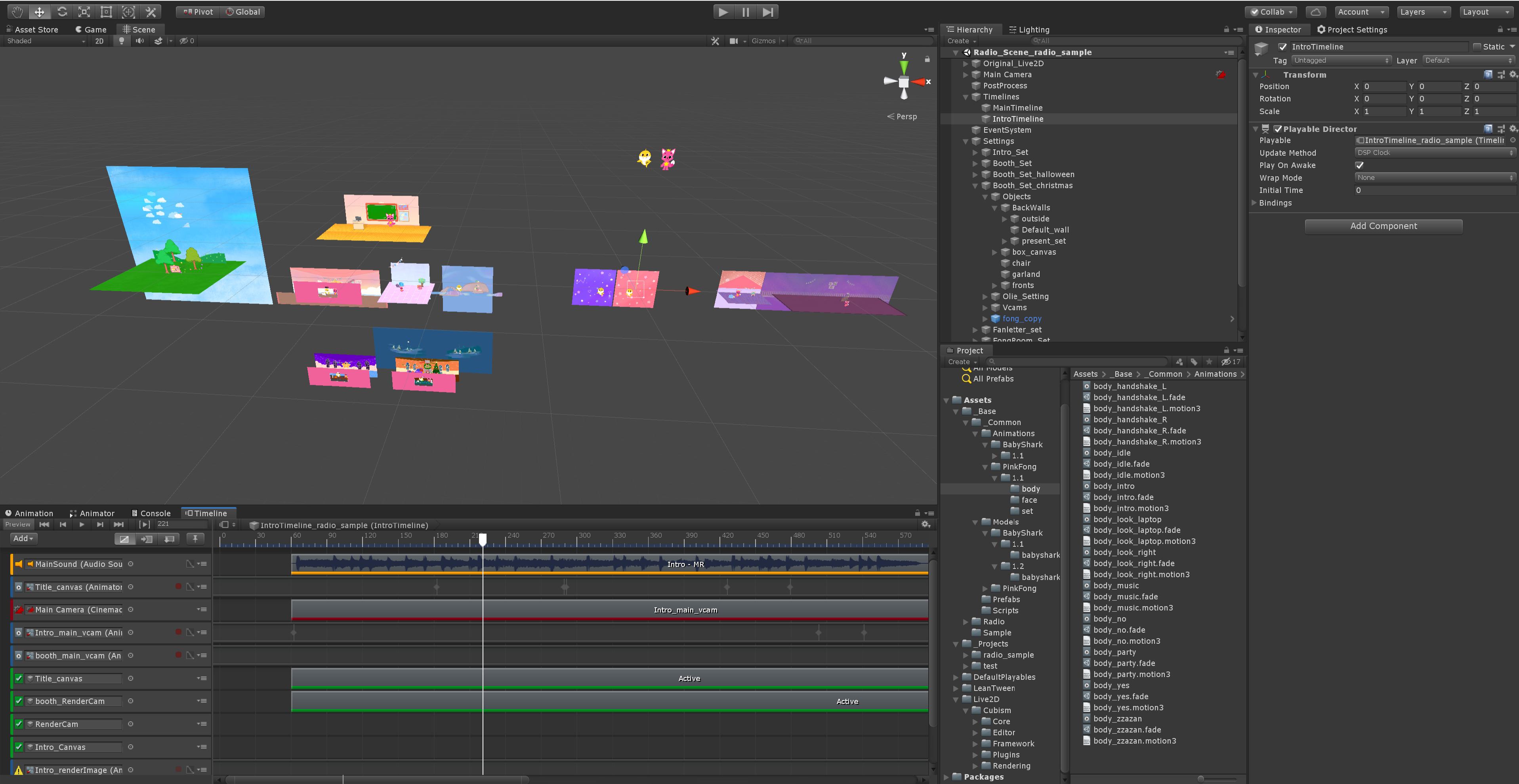The width and height of the screenshot is (1519, 784).
Task: Open the custom editor tools icon
Action: [151, 12]
